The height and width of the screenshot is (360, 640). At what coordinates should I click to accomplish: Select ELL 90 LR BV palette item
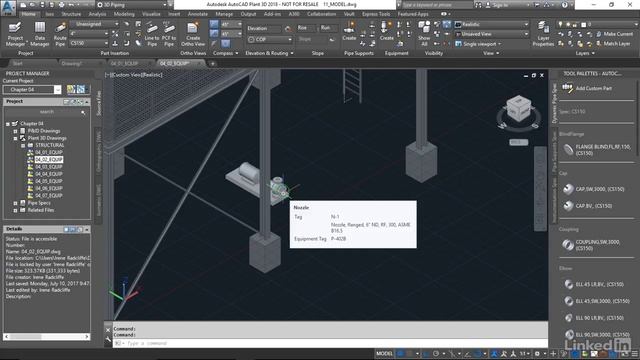pos(594,318)
